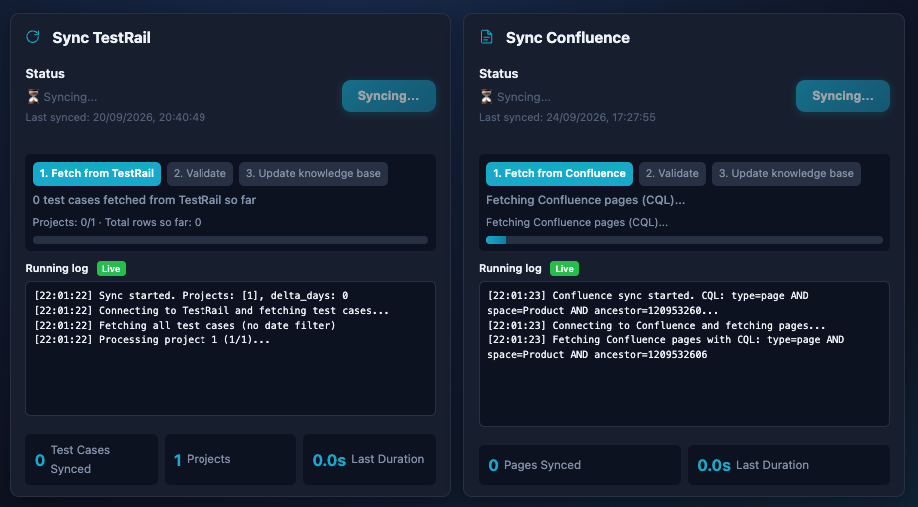Click the Pages Synced stat card
This screenshot has width=918, height=507.
[580, 465]
